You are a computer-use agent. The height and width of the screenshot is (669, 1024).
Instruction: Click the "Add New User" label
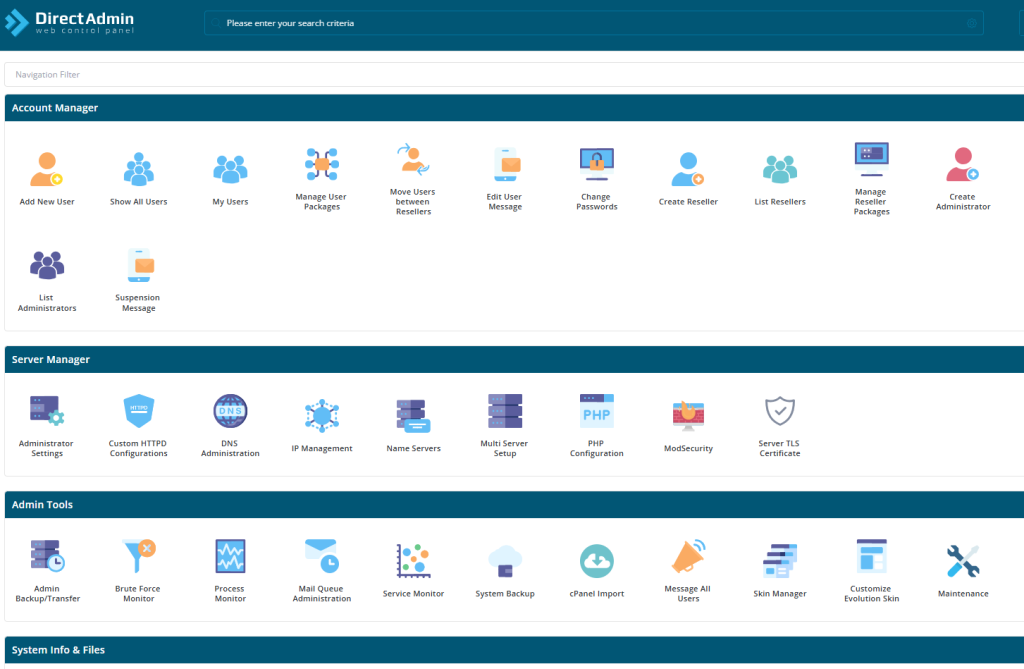click(47, 202)
